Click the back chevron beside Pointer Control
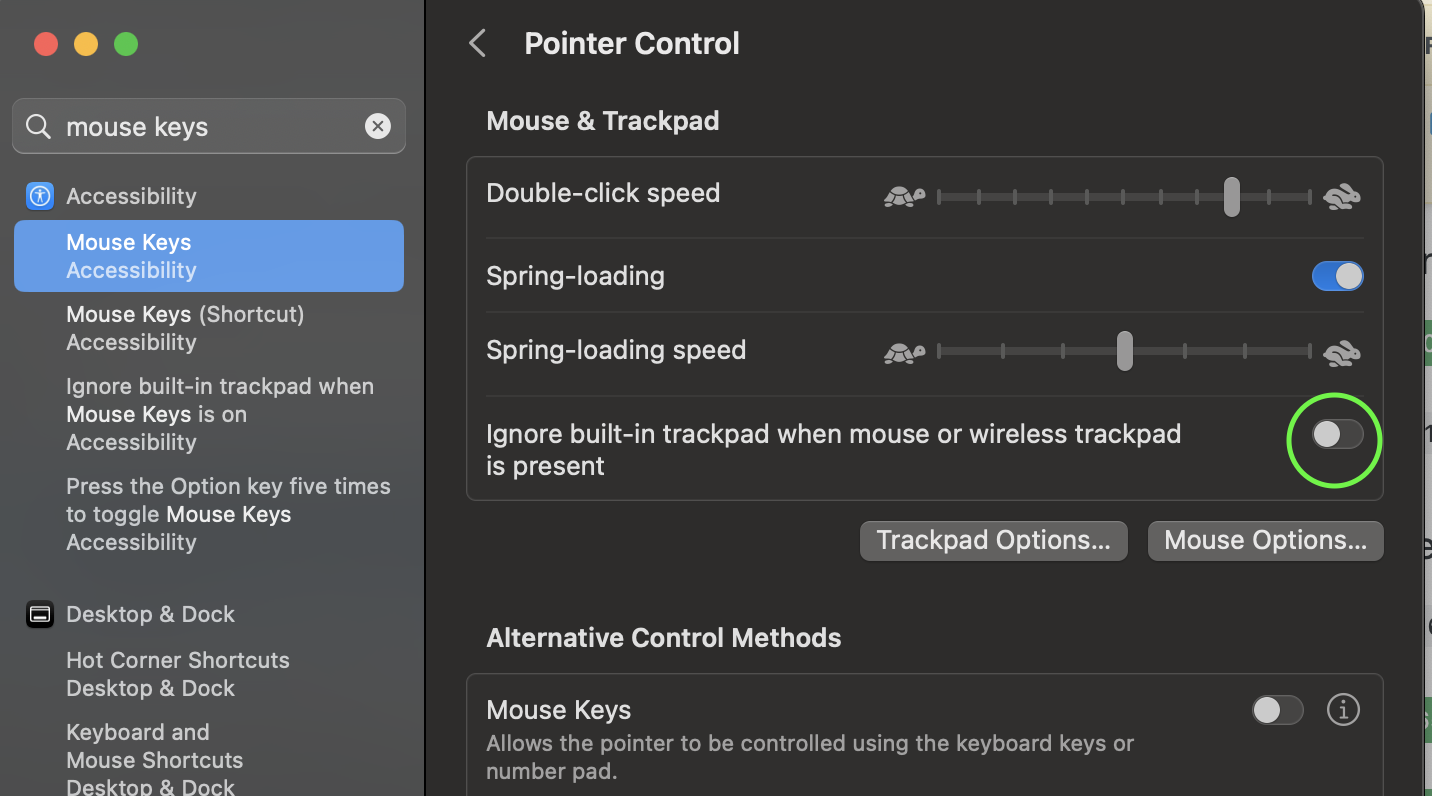Image resolution: width=1432 pixels, height=796 pixels. pos(478,43)
